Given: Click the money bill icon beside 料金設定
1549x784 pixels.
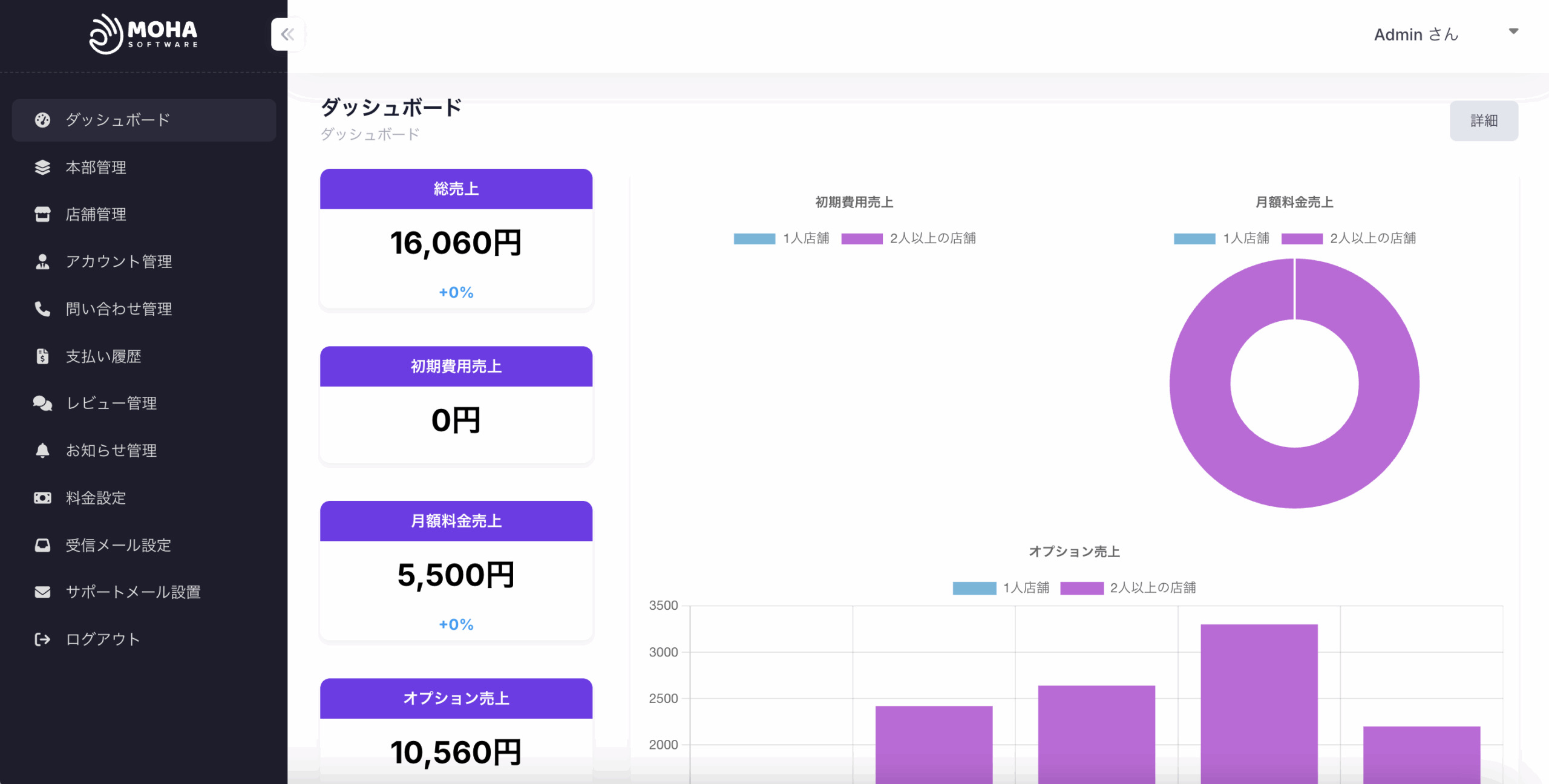Looking at the screenshot, I should (42, 498).
